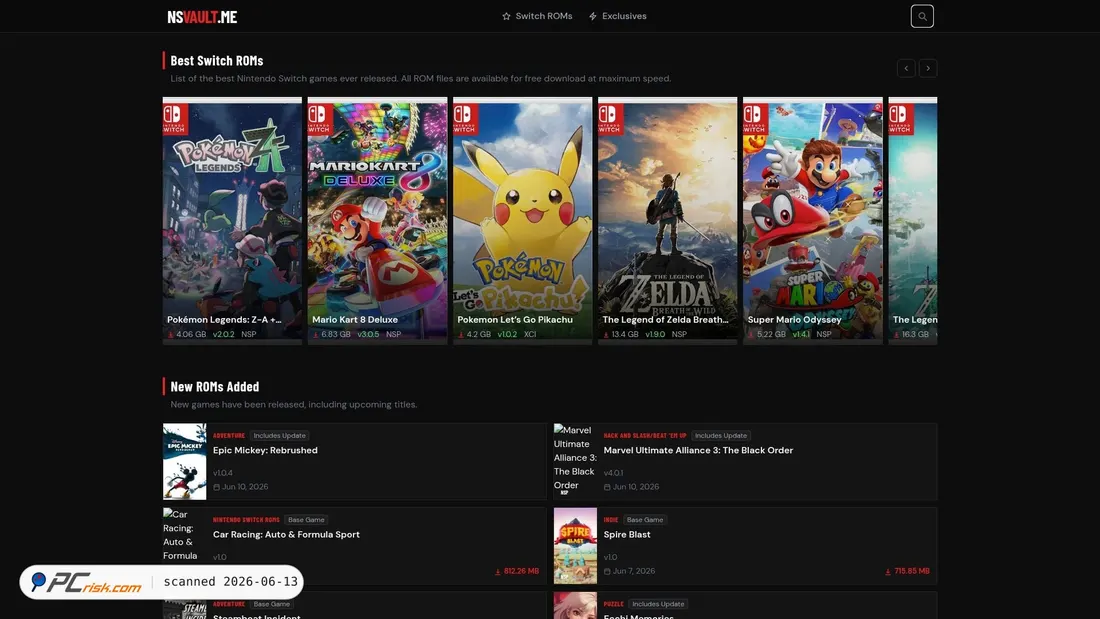The height and width of the screenshot is (619, 1100).
Task: Click XCI format label under Pikachu
Action: (x=530, y=334)
